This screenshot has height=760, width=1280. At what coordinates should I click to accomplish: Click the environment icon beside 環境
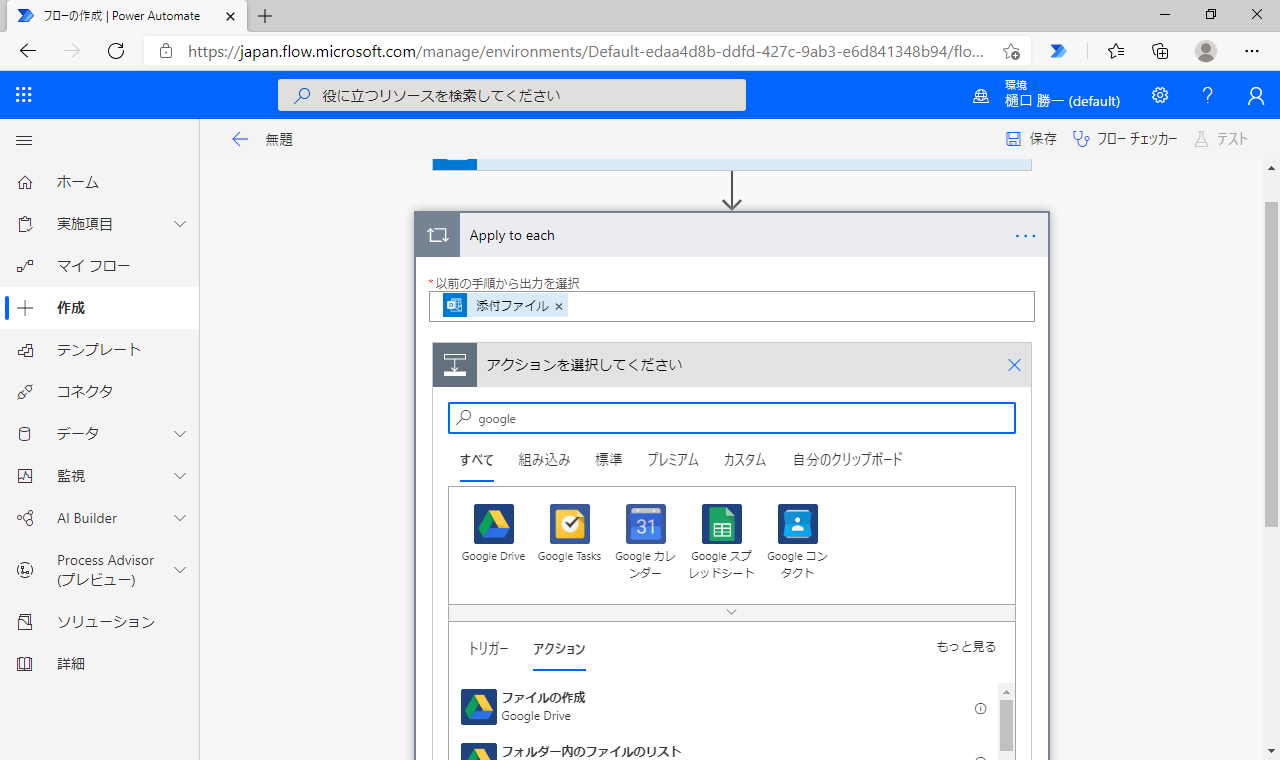tap(981, 96)
